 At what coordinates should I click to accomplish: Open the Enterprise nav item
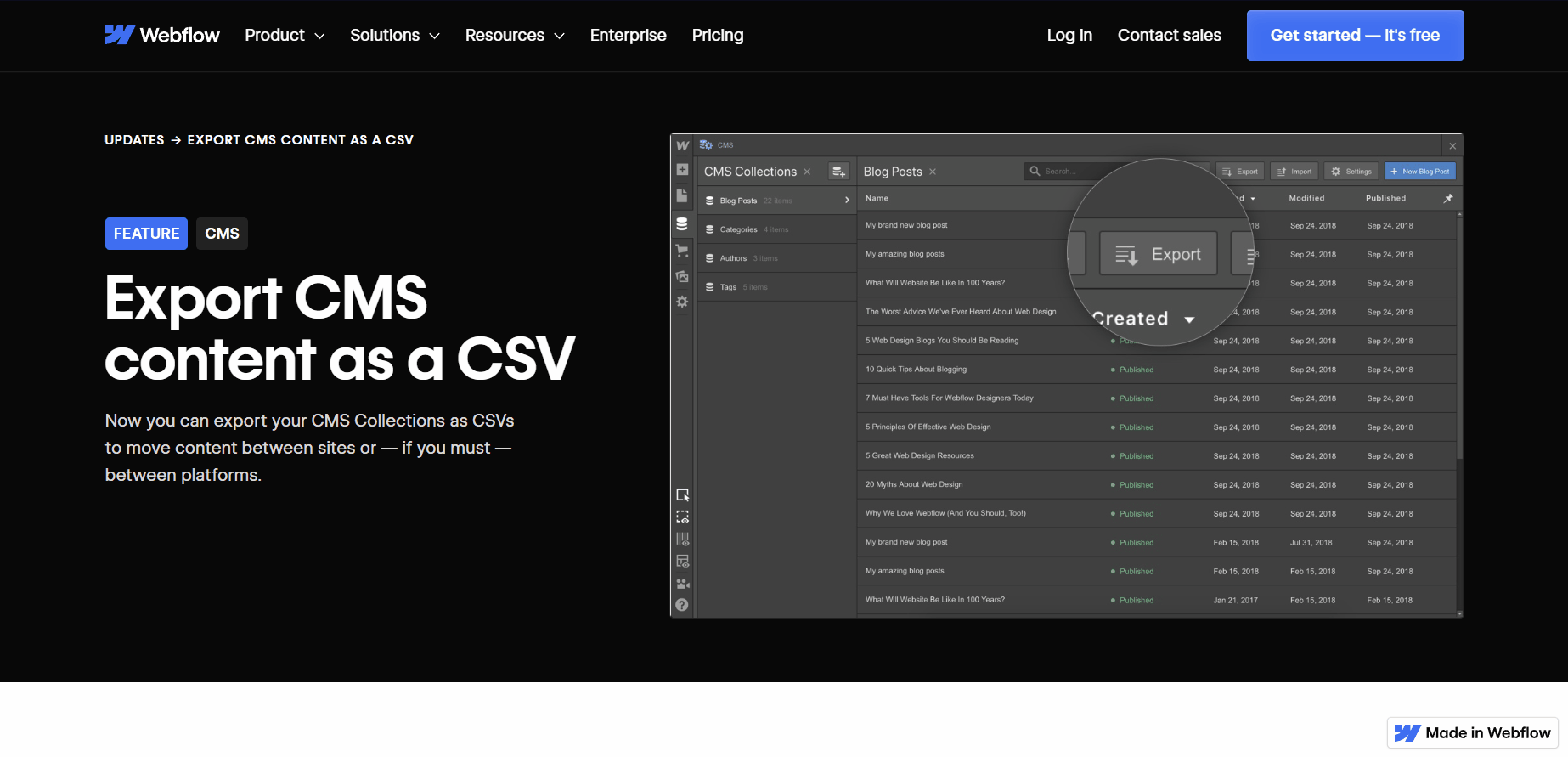tap(628, 35)
